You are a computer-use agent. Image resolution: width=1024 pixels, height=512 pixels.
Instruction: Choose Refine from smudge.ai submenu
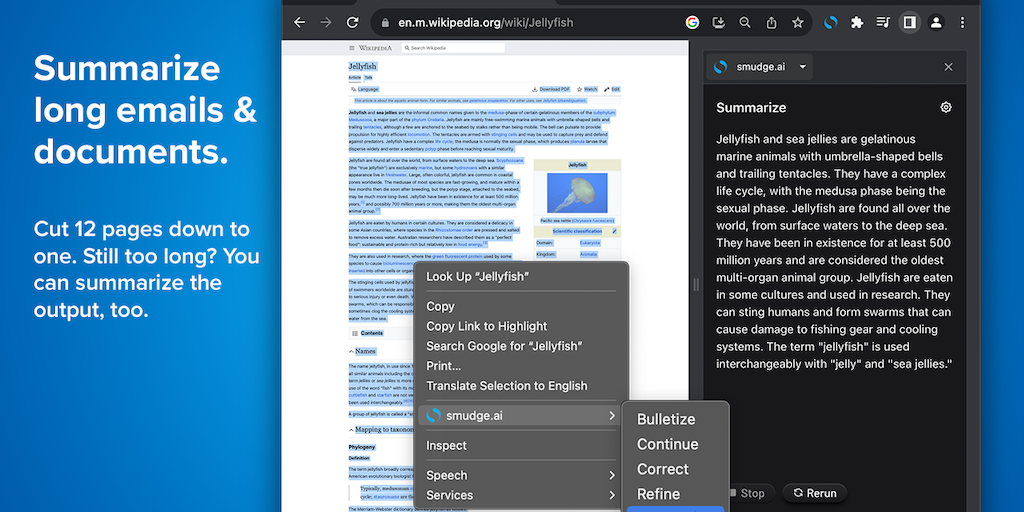(x=675, y=494)
